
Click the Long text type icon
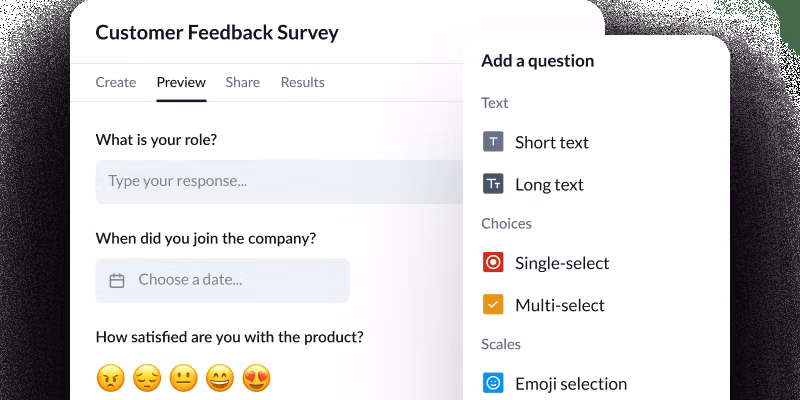[x=493, y=184]
